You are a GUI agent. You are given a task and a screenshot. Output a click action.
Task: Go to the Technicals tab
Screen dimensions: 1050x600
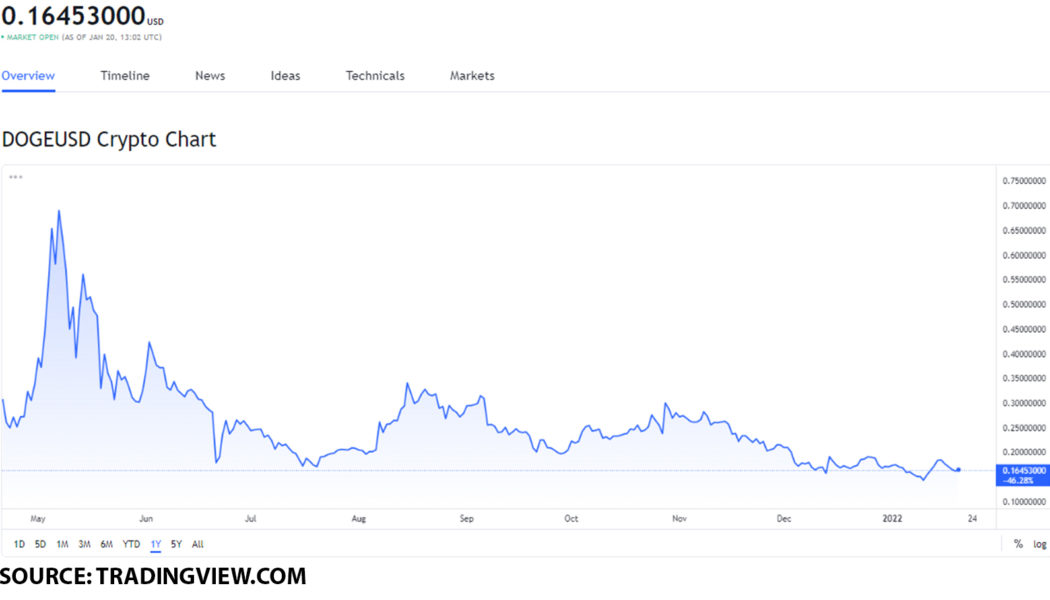tap(374, 75)
